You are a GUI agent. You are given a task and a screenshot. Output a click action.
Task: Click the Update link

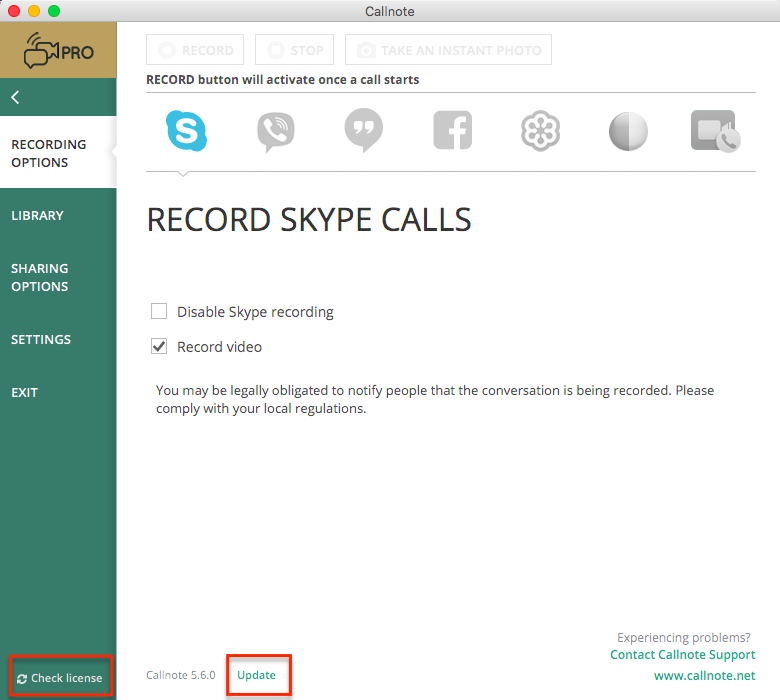click(256, 675)
